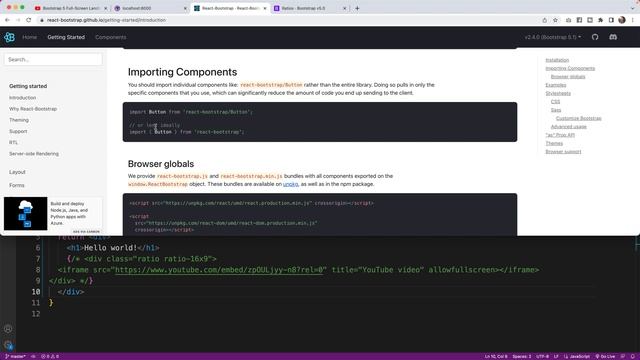Image resolution: width=640 pixels, height=360 pixels.
Task: Reload the page with the refresh icon
Action: click(x=29, y=20)
